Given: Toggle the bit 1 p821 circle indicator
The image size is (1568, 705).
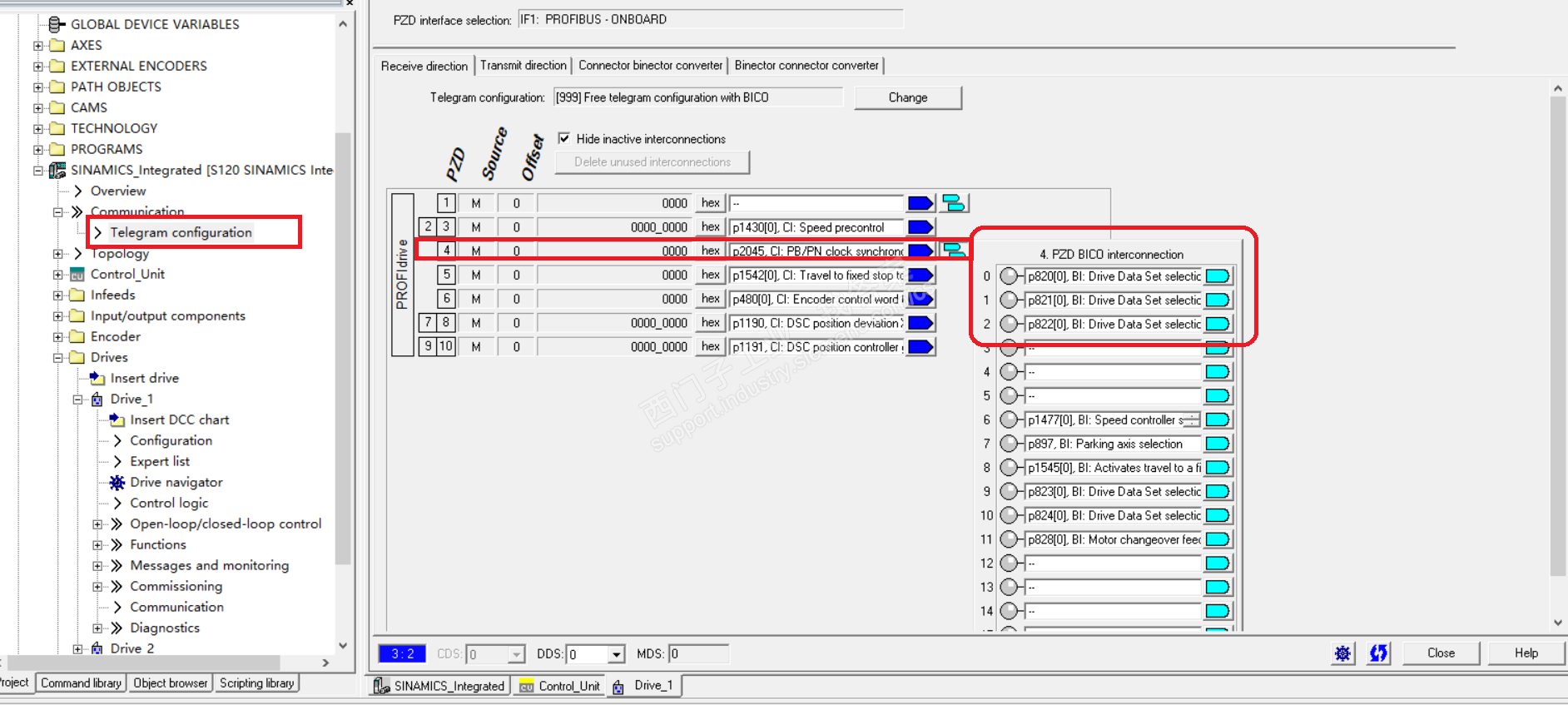Looking at the screenshot, I should [1009, 300].
